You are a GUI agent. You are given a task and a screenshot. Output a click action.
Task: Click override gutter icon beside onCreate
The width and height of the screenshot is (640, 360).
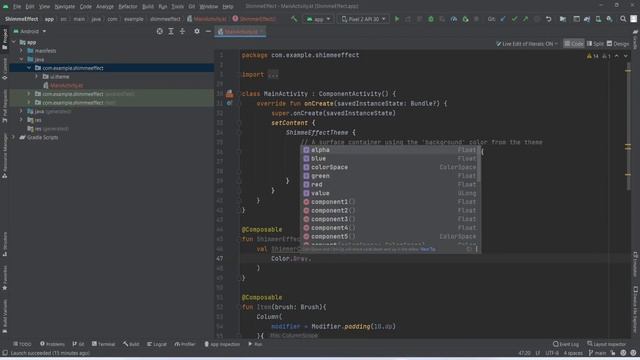(x=229, y=104)
